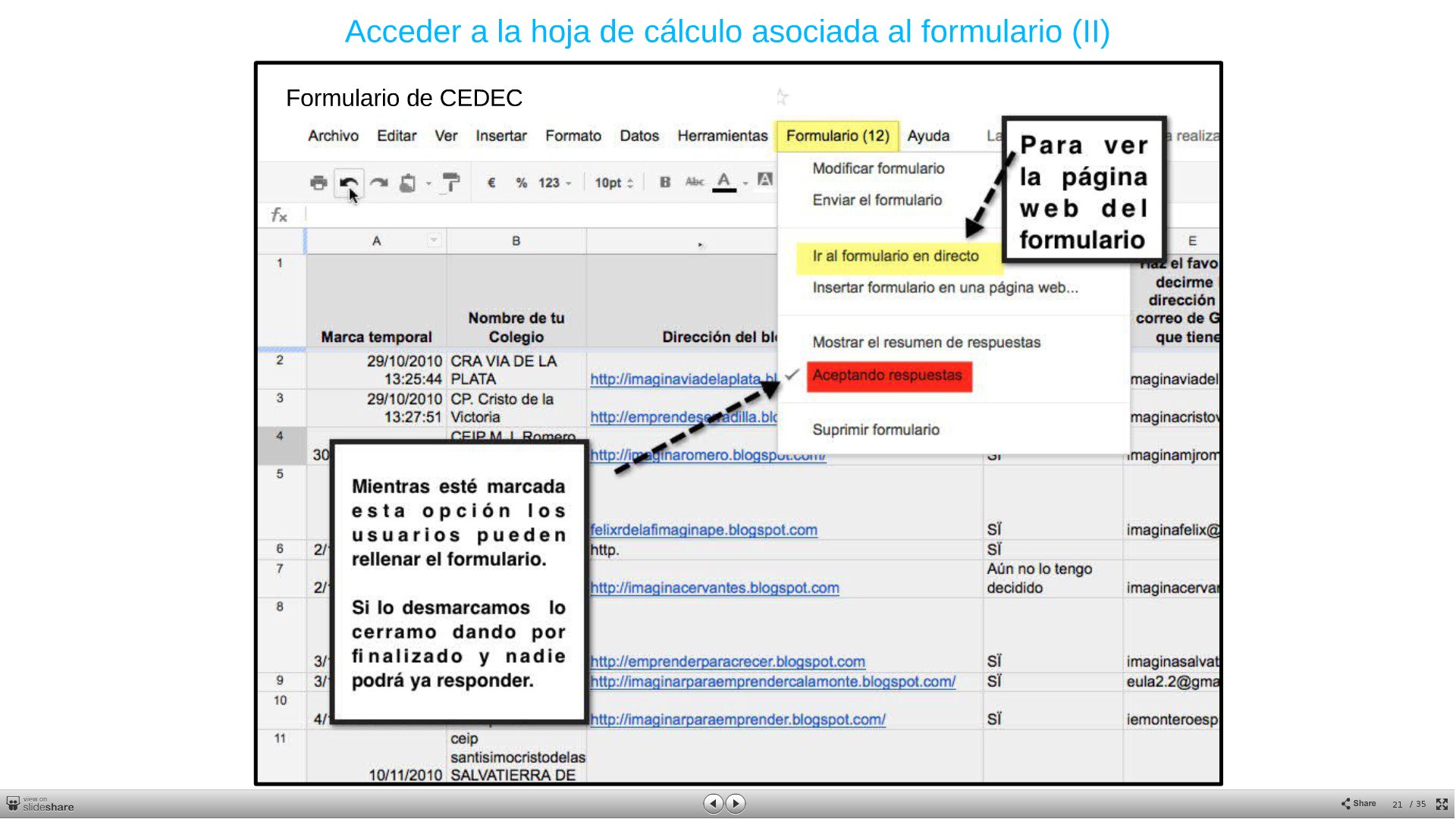The image size is (1456, 819).
Task: Click the 10pt font size stepper
Action: tap(613, 183)
